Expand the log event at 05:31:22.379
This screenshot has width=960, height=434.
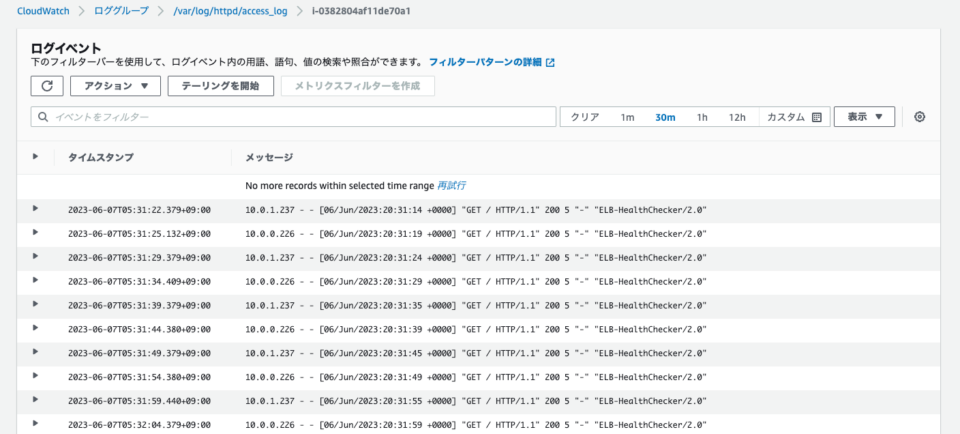[36, 209]
